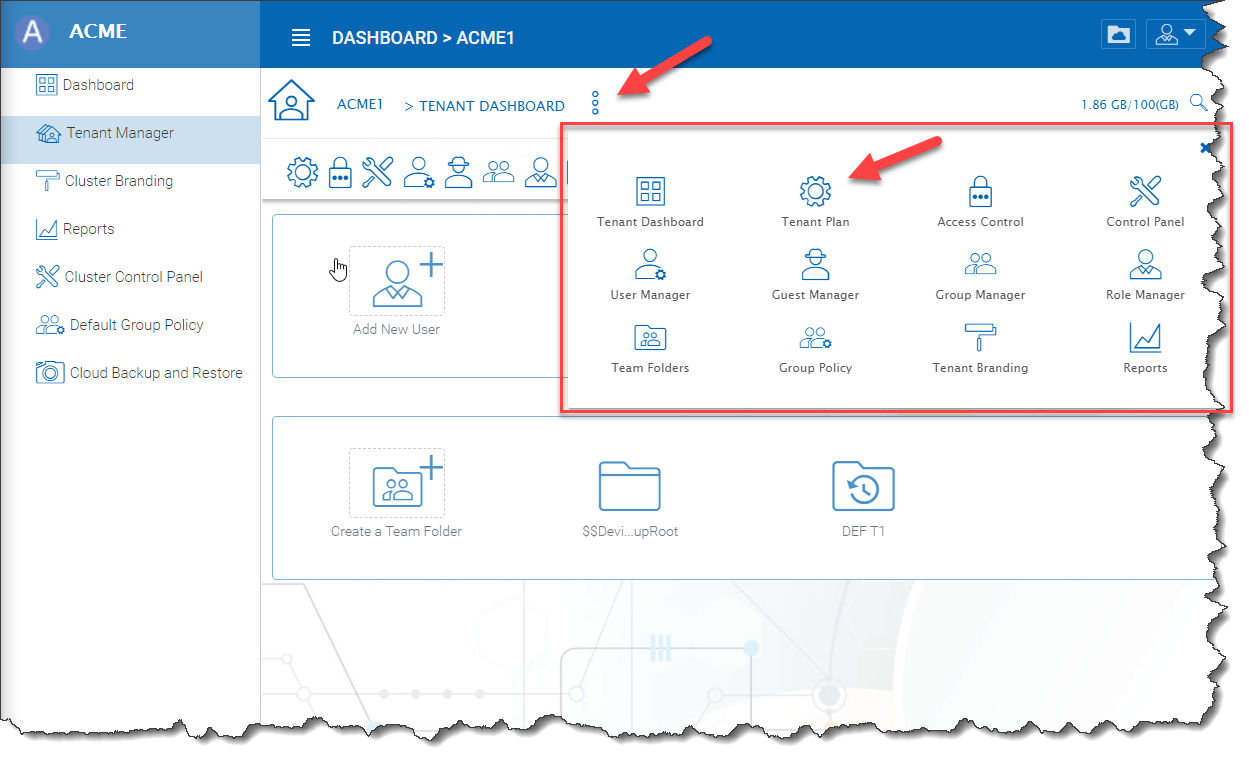Close the tenant menu popup

pos(1205,148)
